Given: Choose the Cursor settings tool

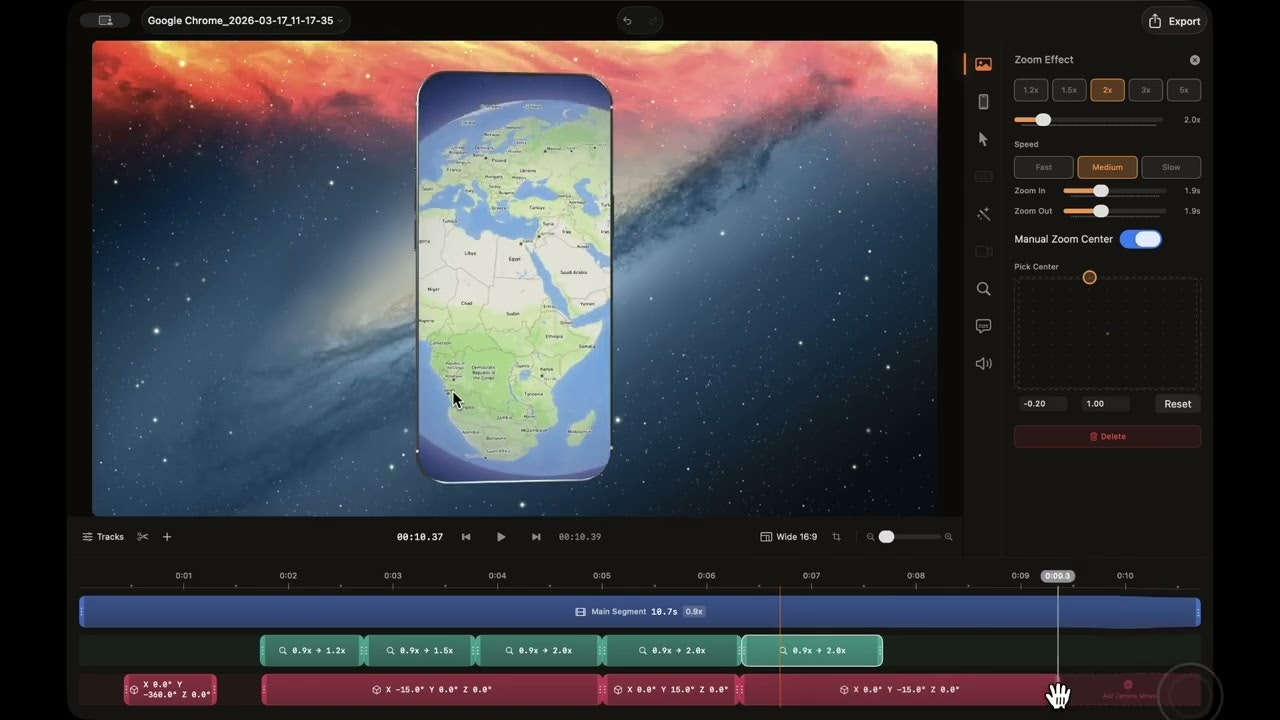Looking at the screenshot, I should coord(983,139).
